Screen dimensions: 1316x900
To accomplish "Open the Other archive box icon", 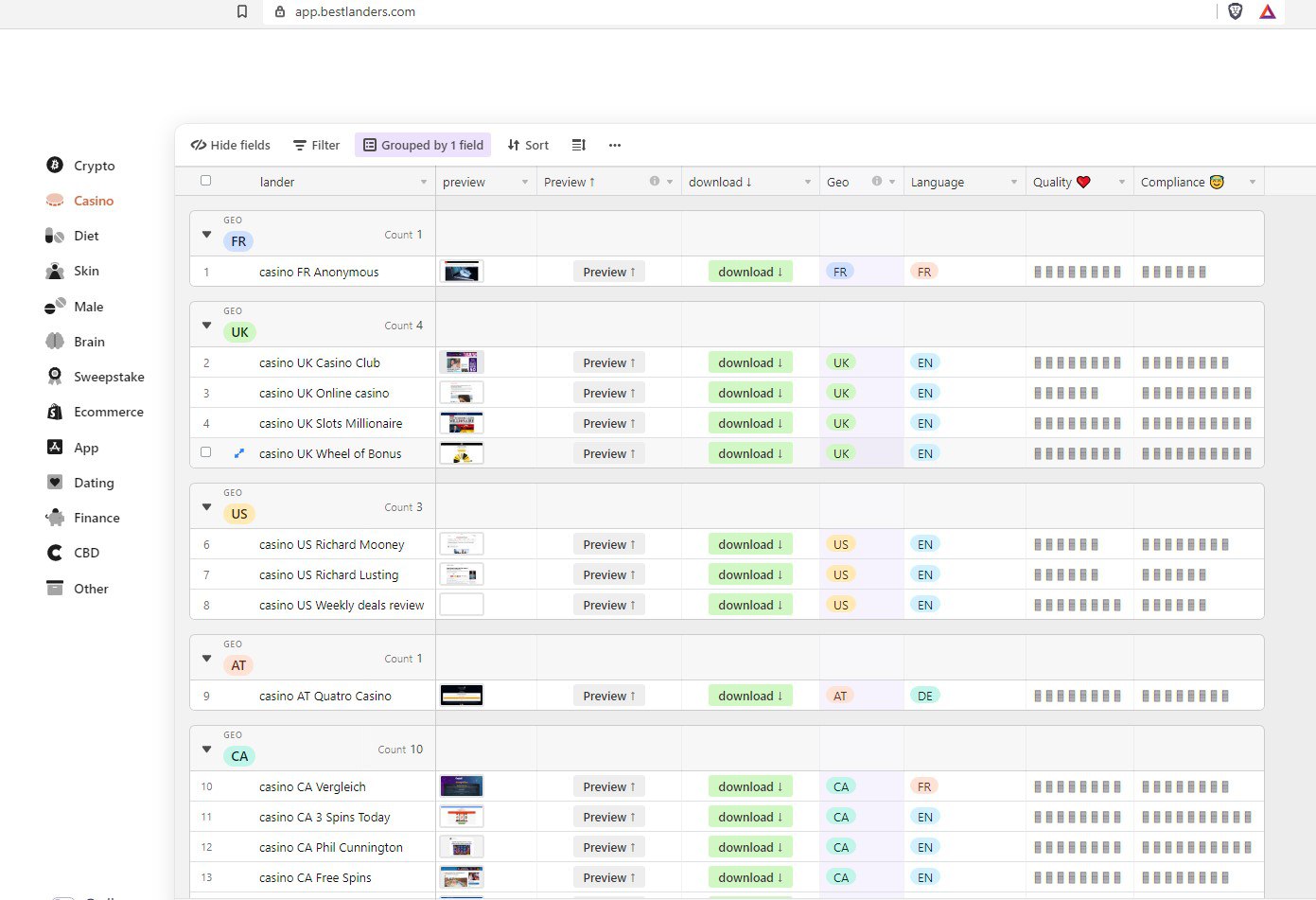I will point(55,588).
